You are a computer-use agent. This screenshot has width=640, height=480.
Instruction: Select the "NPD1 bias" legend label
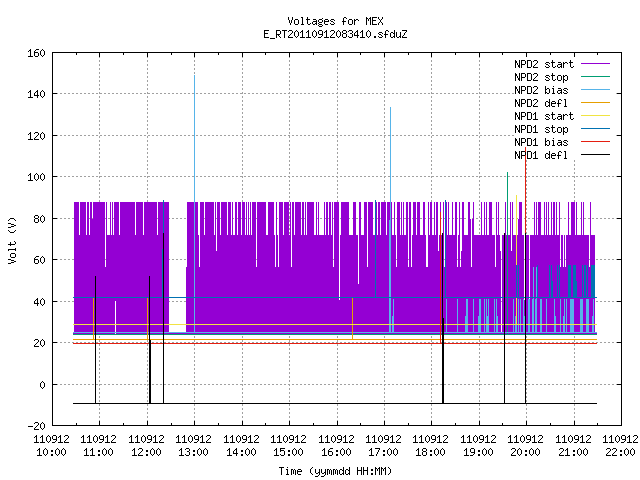point(541,142)
